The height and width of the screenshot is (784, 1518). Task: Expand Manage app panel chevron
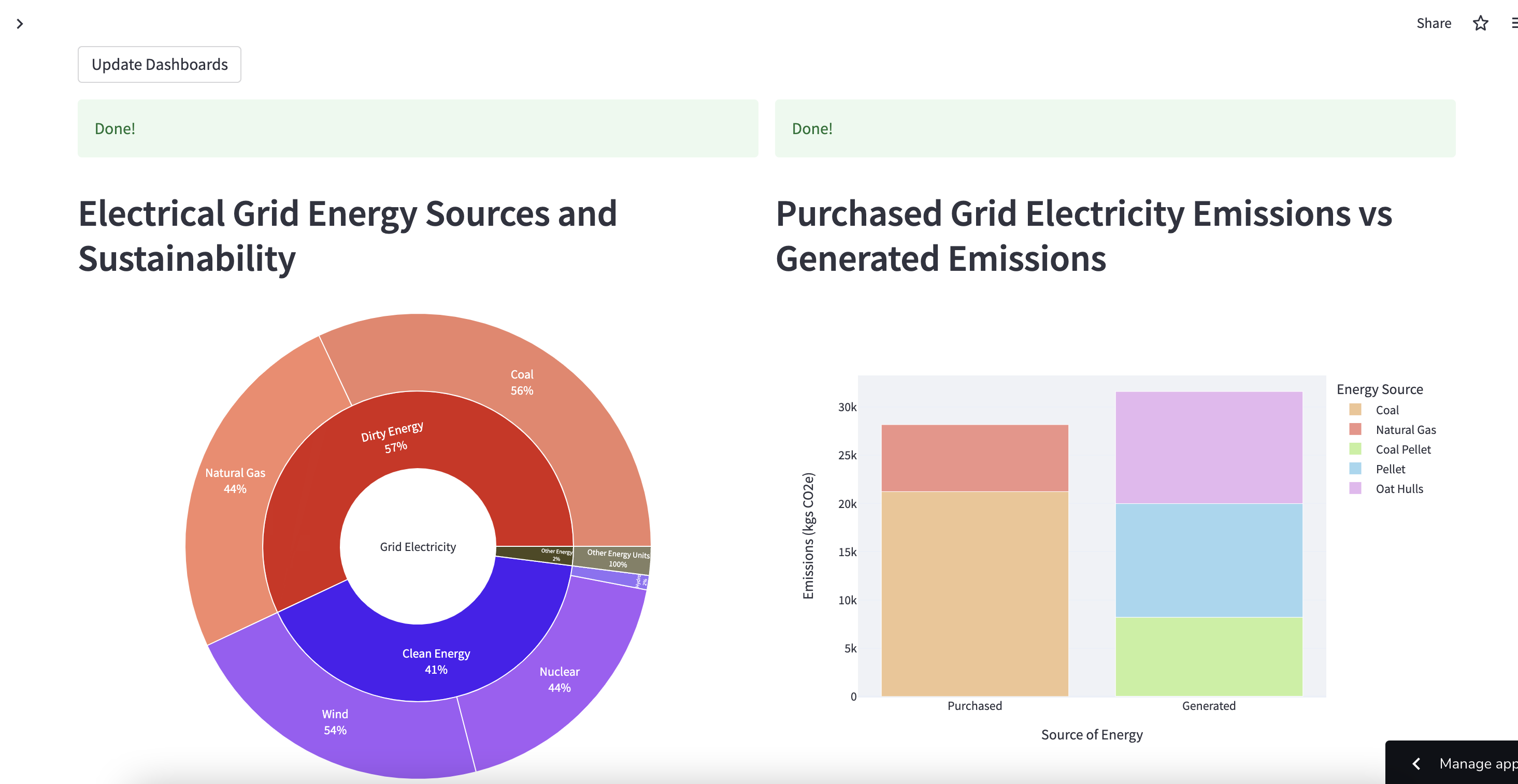click(x=1416, y=763)
